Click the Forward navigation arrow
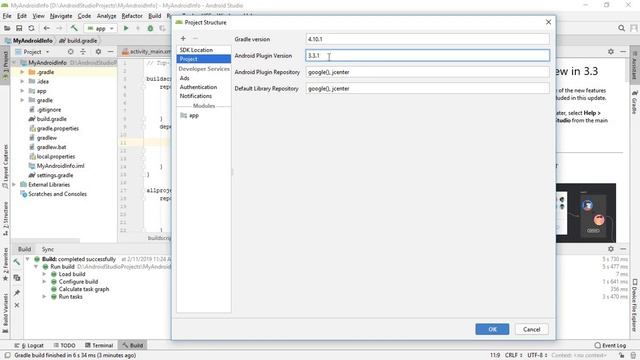640x360 pixels. click(59, 28)
